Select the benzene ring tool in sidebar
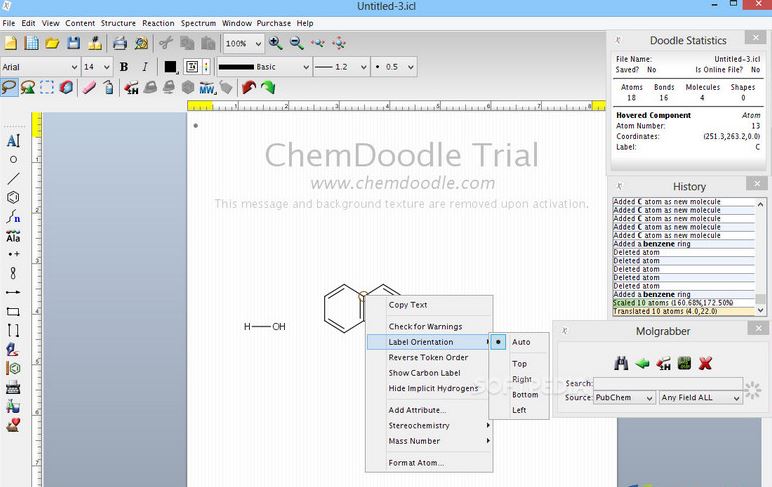Screen dimensions: 772x487 pos(13,197)
